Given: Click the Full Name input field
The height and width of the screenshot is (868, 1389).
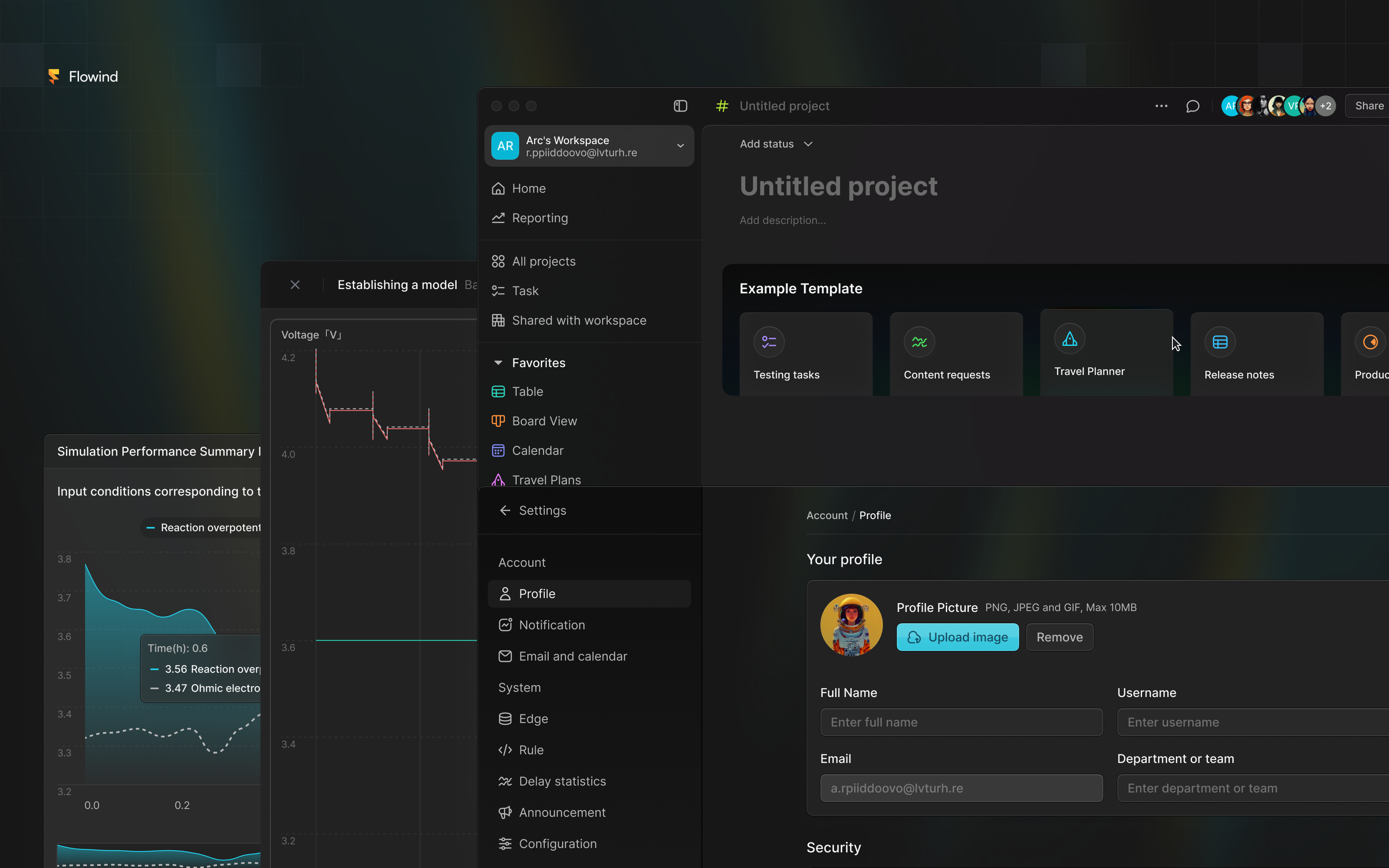Looking at the screenshot, I should click(961, 722).
